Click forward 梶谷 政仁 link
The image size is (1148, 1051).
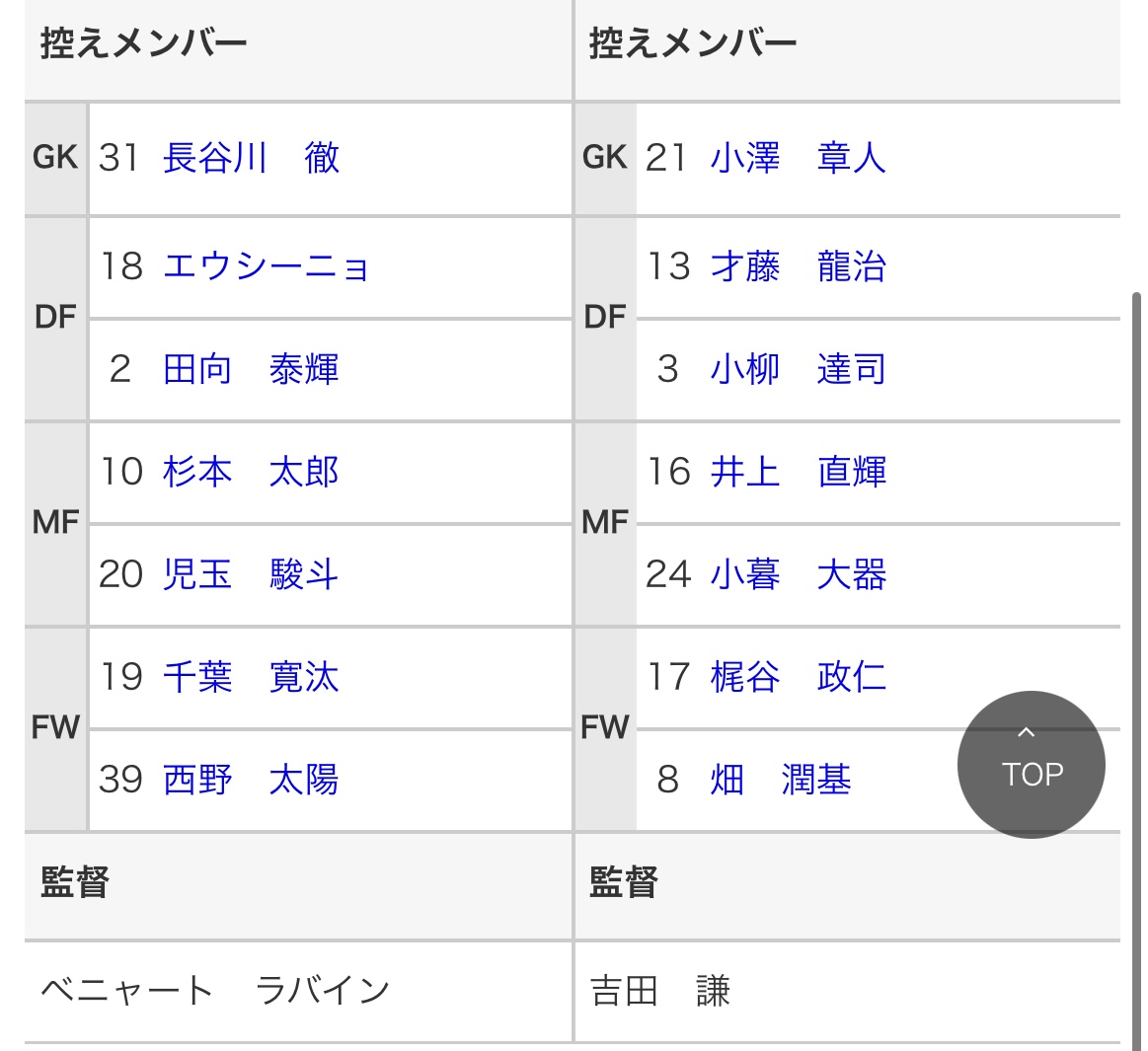(x=798, y=677)
